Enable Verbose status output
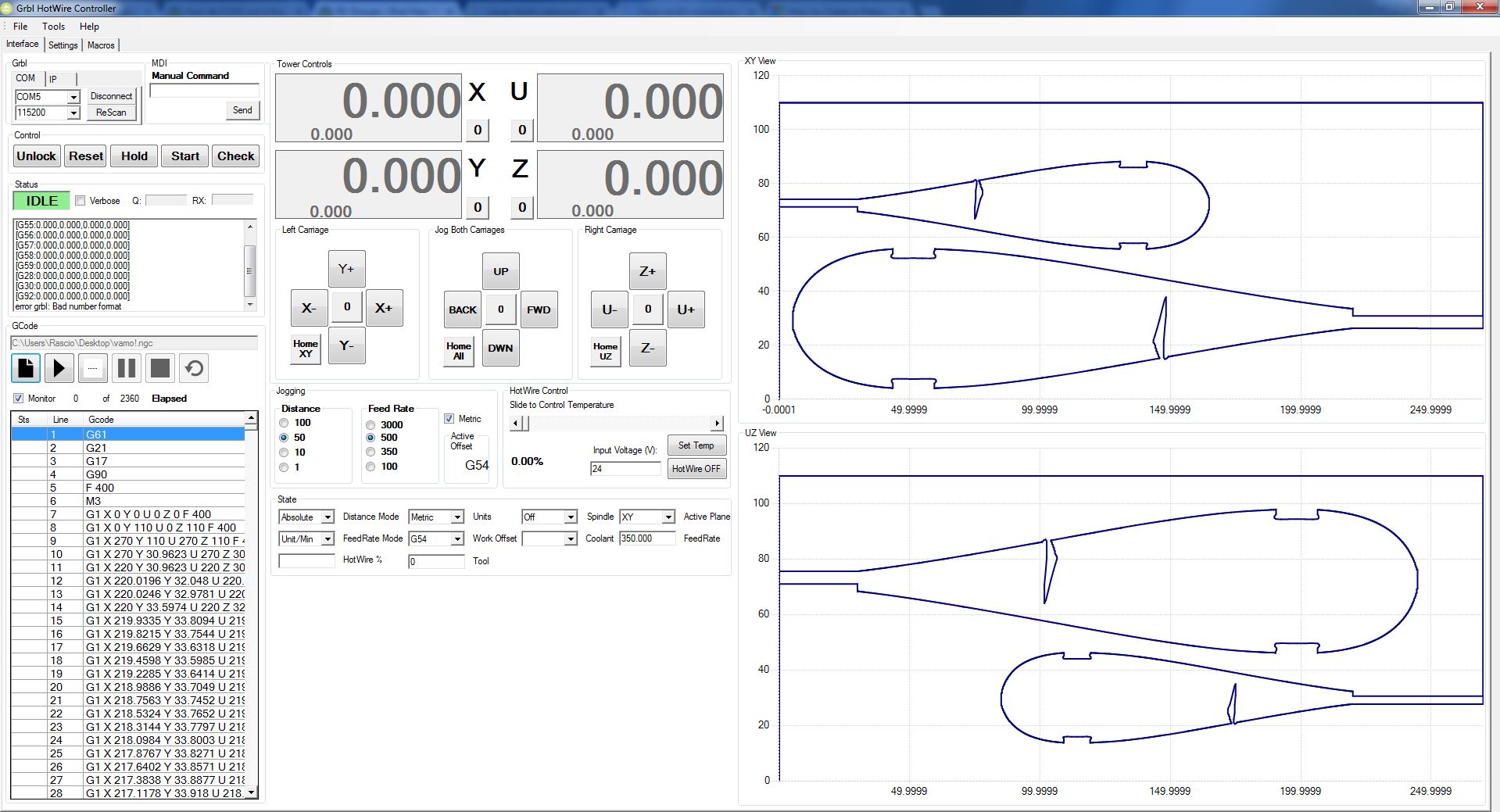The width and height of the screenshot is (1500, 812). pos(80,201)
